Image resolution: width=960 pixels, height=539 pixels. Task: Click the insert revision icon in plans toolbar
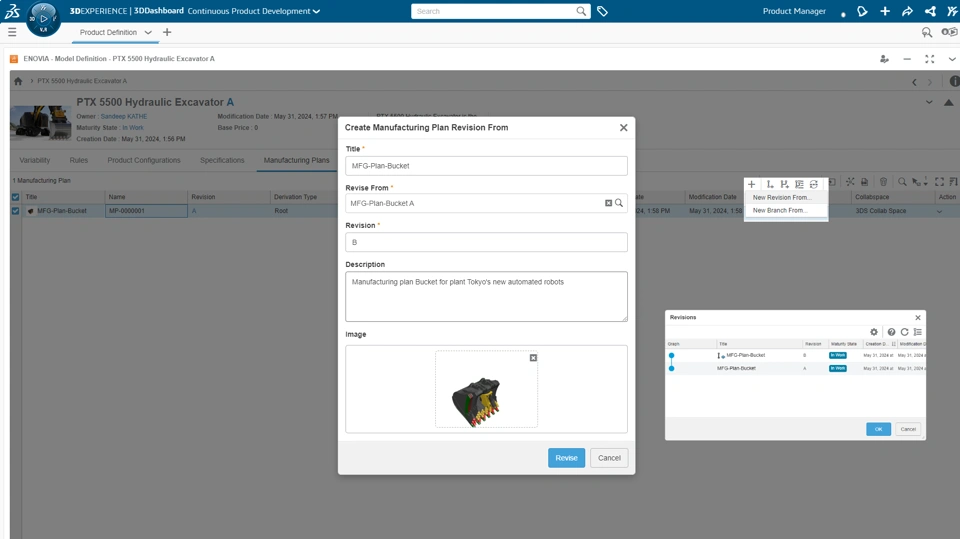pos(770,184)
